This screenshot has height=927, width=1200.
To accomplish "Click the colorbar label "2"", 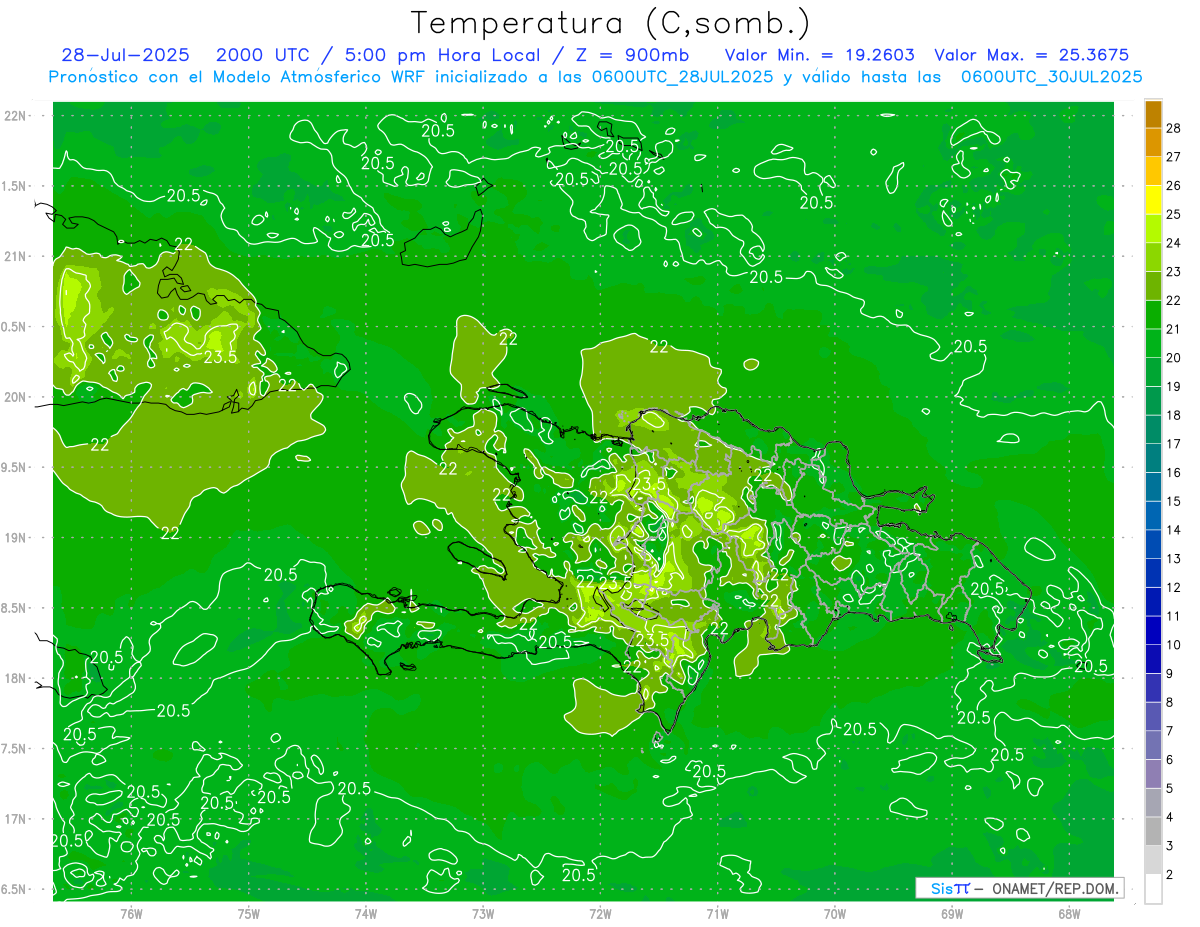I will click(x=1171, y=875).
